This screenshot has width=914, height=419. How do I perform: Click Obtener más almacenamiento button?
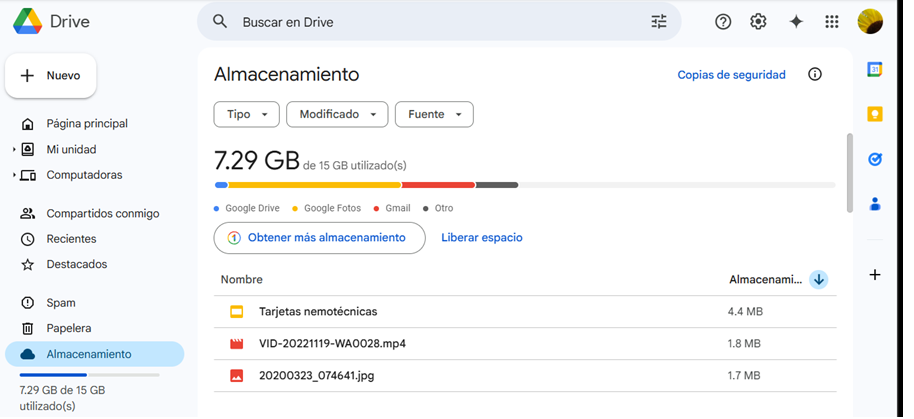[x=319, y=238]
